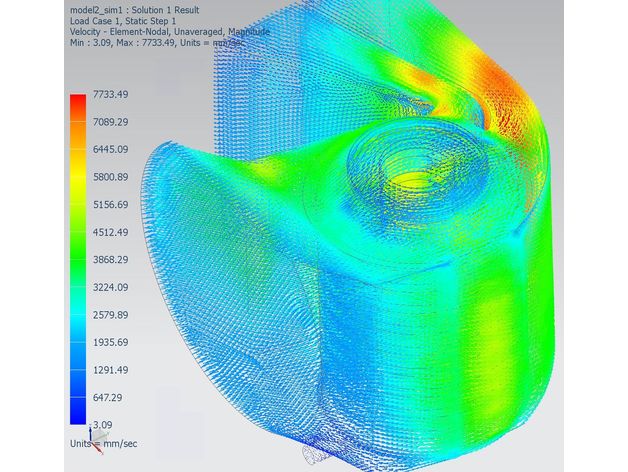Click legend value 1935.69

(111, 342)
